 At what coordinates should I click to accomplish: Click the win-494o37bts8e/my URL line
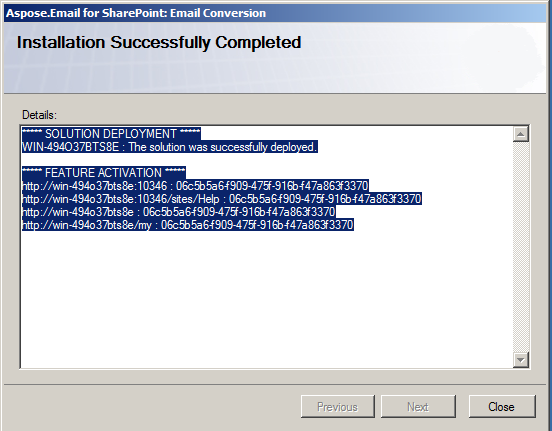[x=188, y=225]
